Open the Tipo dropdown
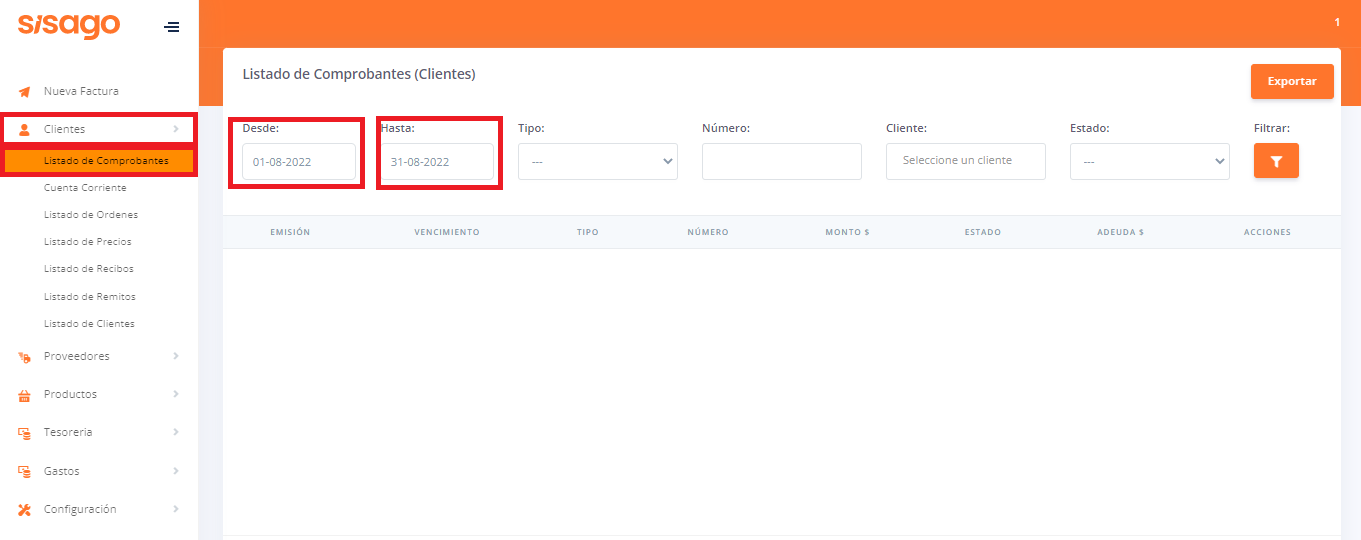The width and height of the screenshot is (1361, 540). point(597,162)
